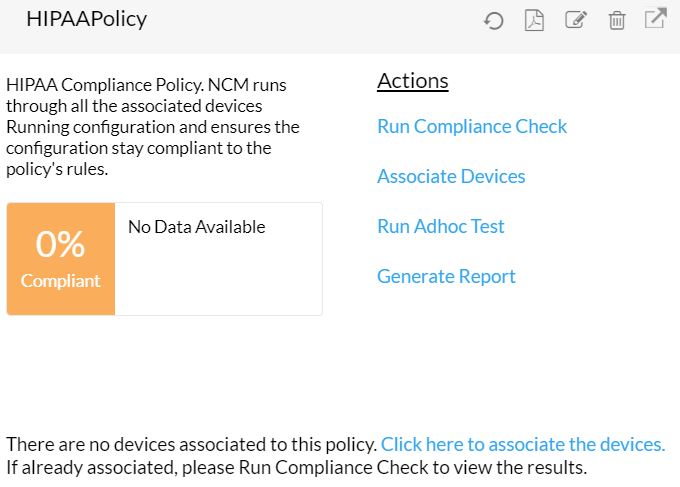Click the 'Compliant' label under the percentage

pos(60,281)
